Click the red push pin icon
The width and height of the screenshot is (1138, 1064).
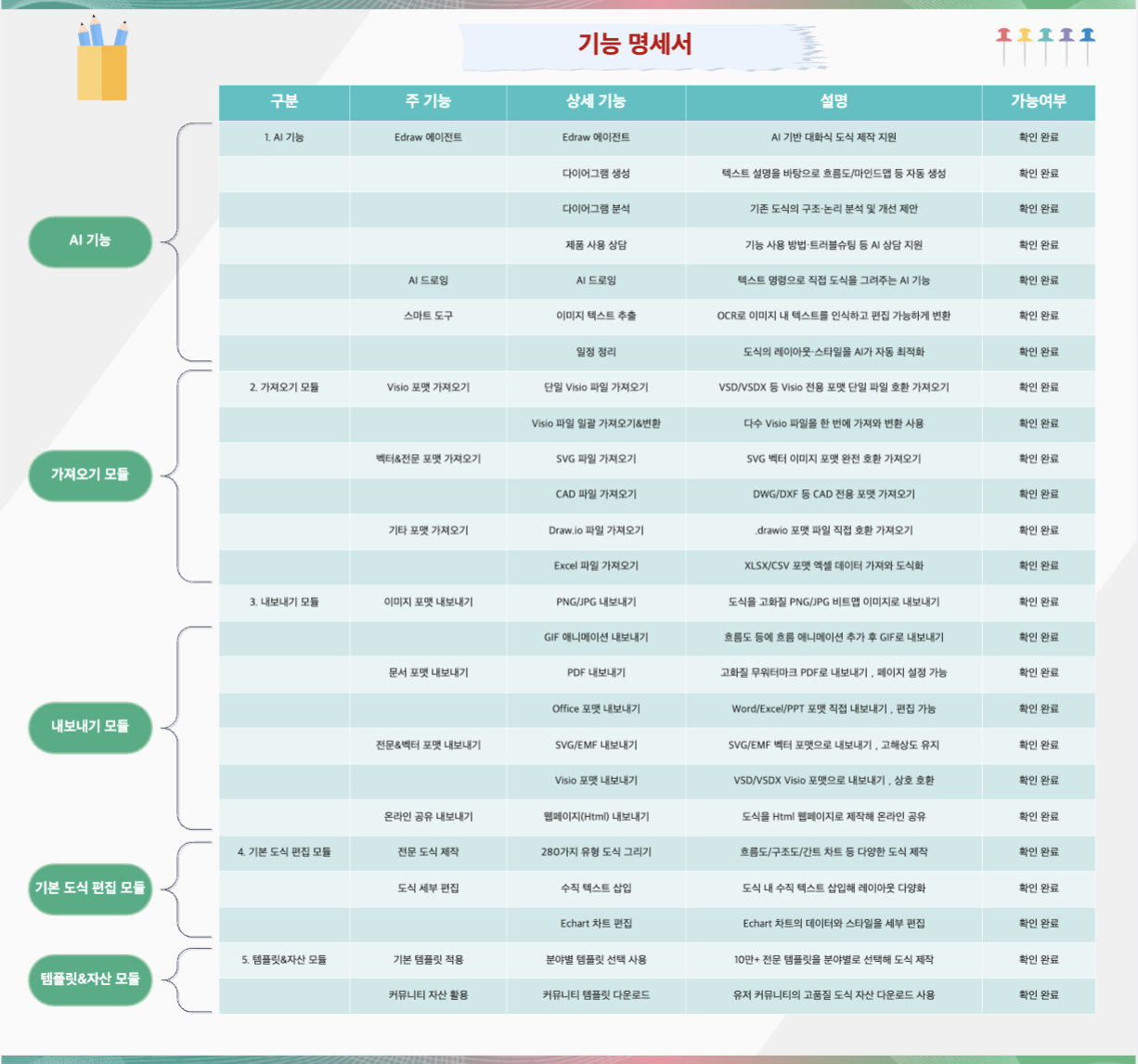[1004, 35]
